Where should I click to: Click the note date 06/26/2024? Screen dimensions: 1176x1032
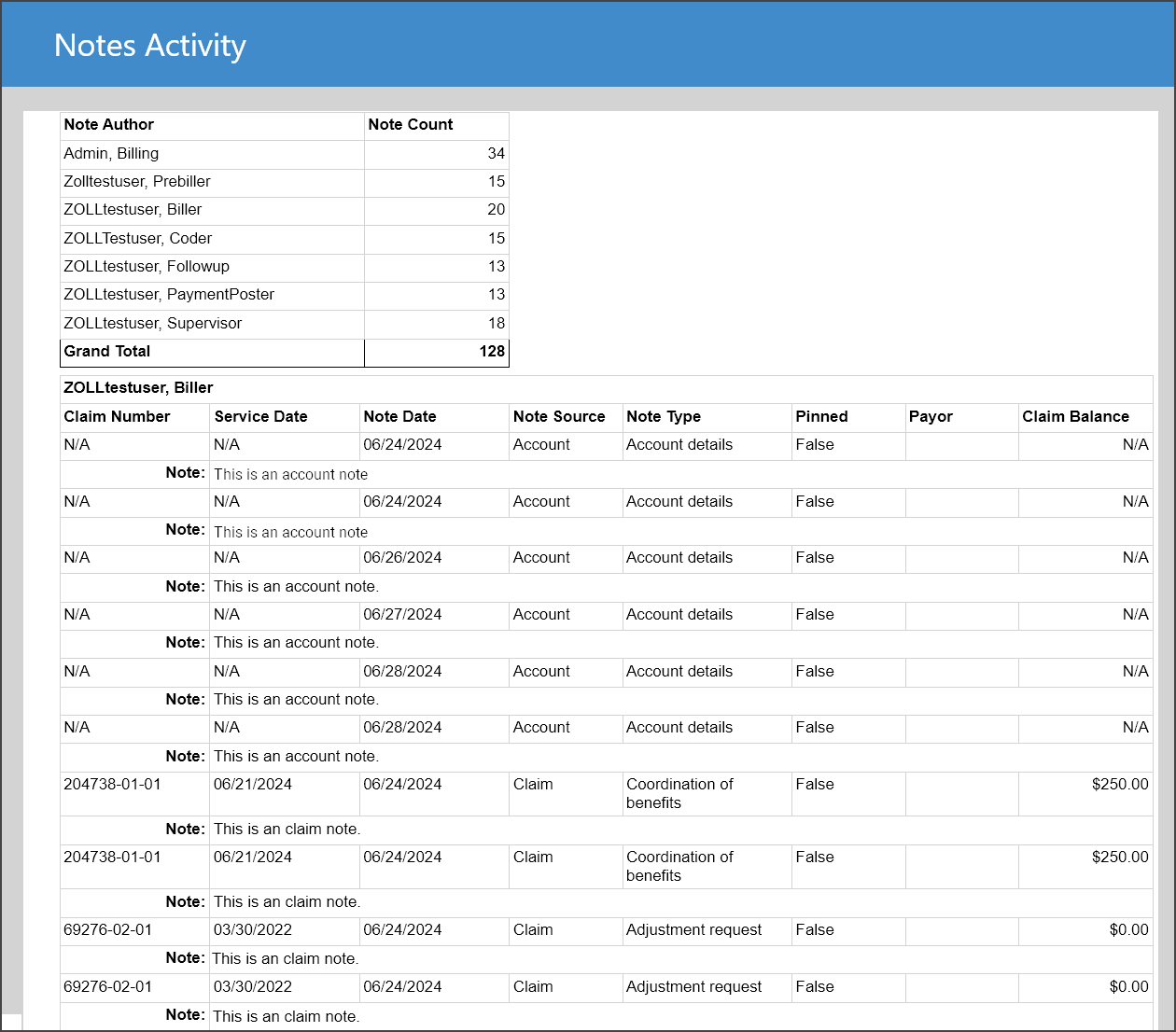pyautogui.click(x=402, y=558)
